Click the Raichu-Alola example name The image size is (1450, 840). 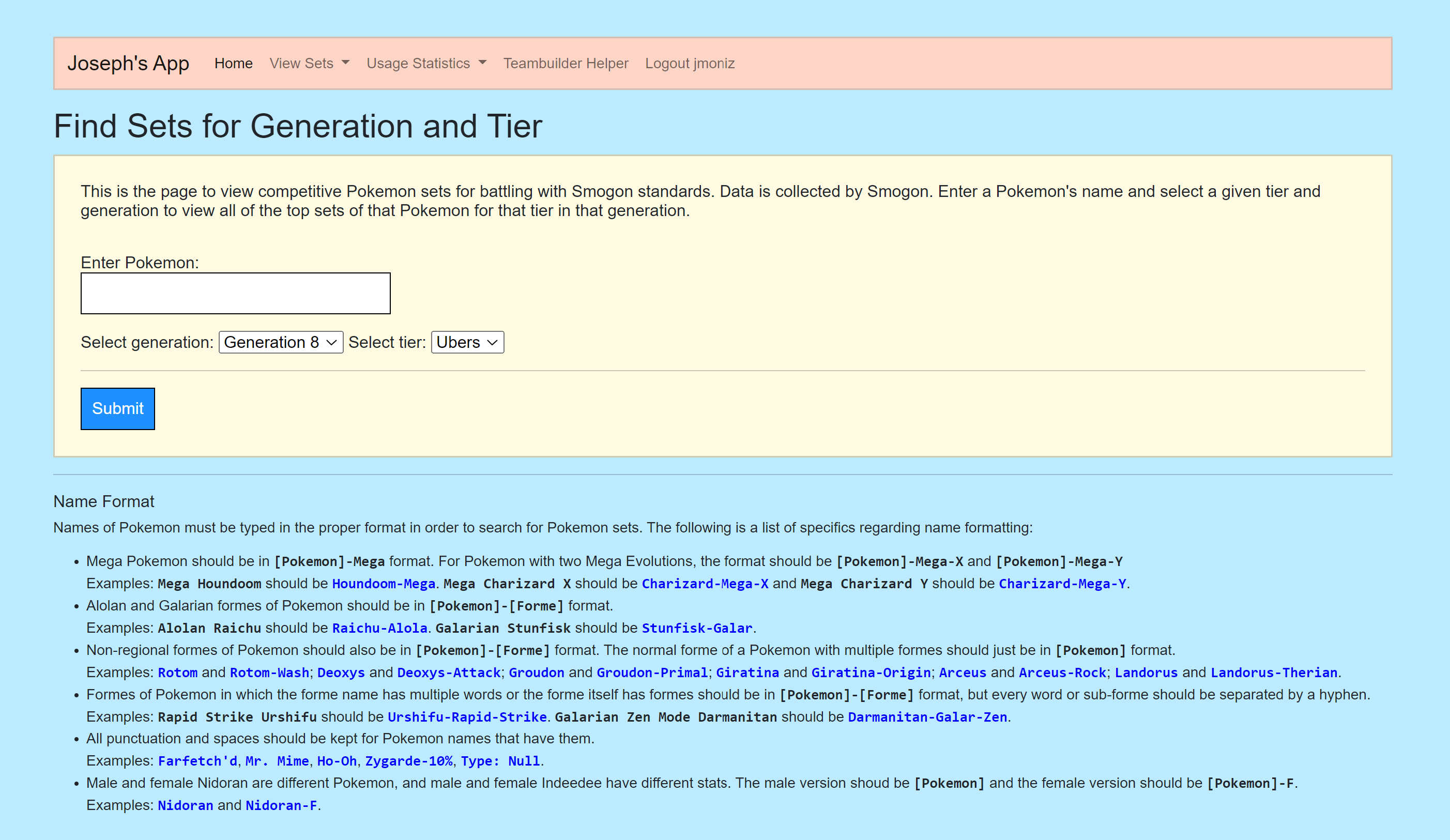point(379,628)
